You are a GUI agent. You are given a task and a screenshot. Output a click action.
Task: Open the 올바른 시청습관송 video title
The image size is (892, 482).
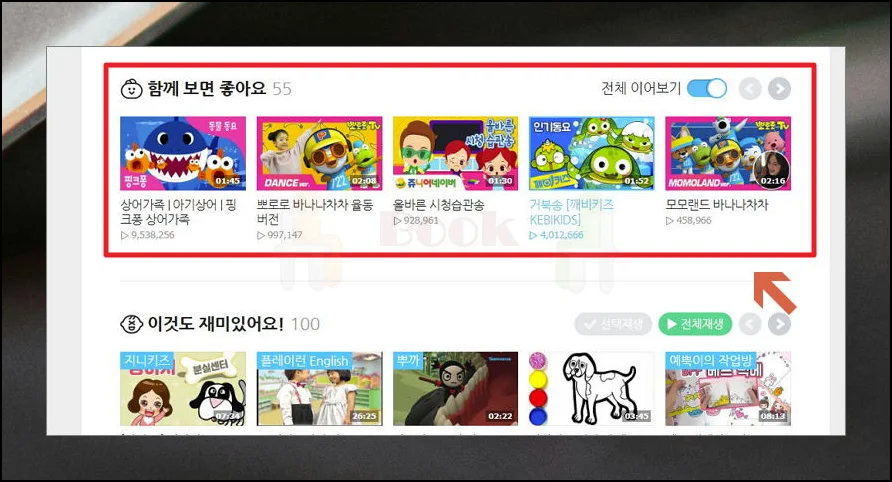coord(439,205)
